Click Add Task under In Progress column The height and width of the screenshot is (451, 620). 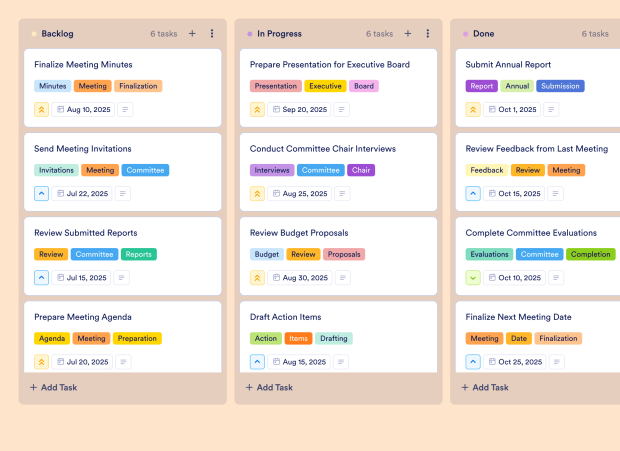pyautogui.click(x=270, y=387)
